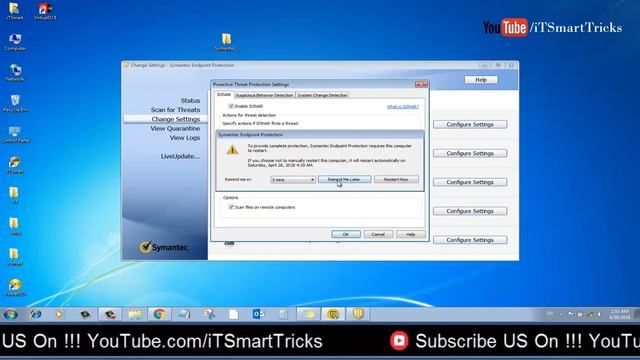640x360 pixels.
Task: Open Google Chrome from taskbar
Action: click(x=159, y=314)
